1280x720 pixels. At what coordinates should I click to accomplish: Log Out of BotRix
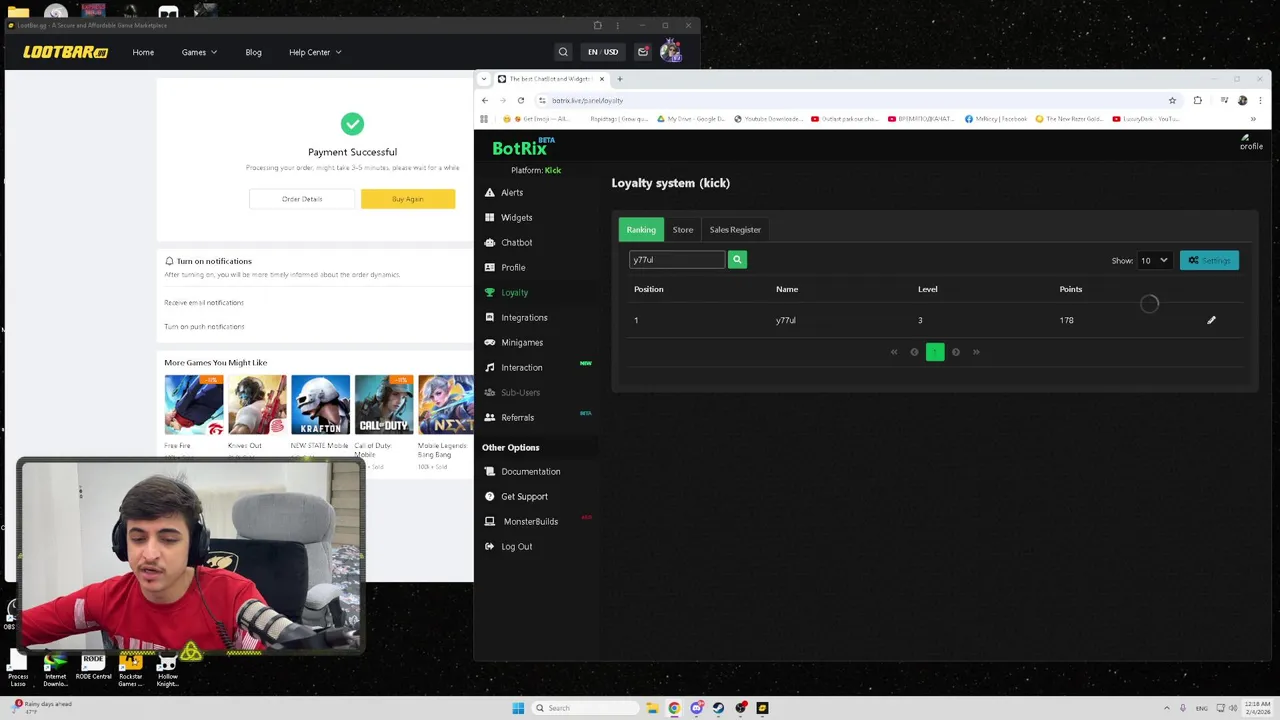tap(508, 546)
